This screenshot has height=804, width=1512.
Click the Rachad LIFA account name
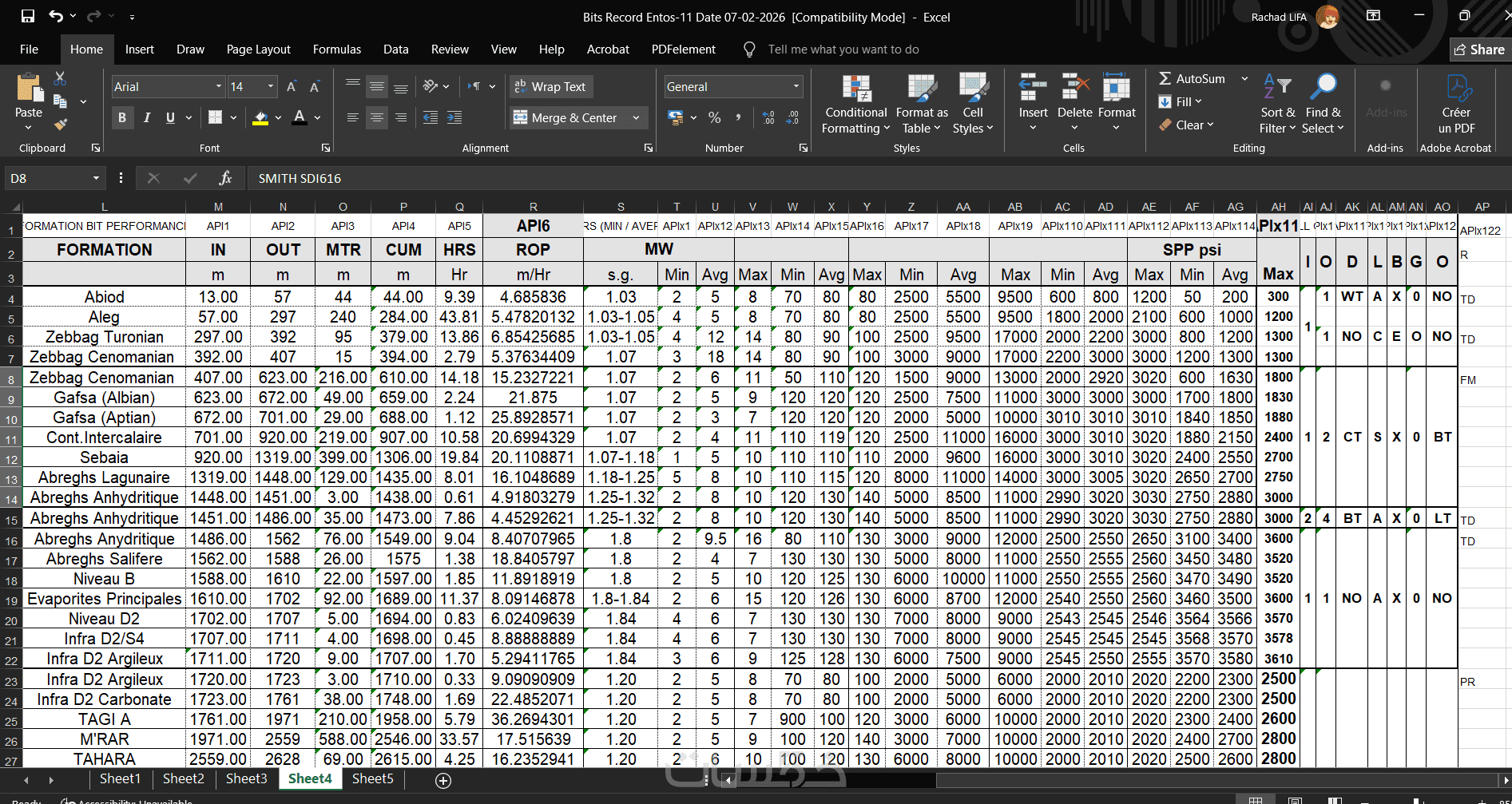point(1279,17)
